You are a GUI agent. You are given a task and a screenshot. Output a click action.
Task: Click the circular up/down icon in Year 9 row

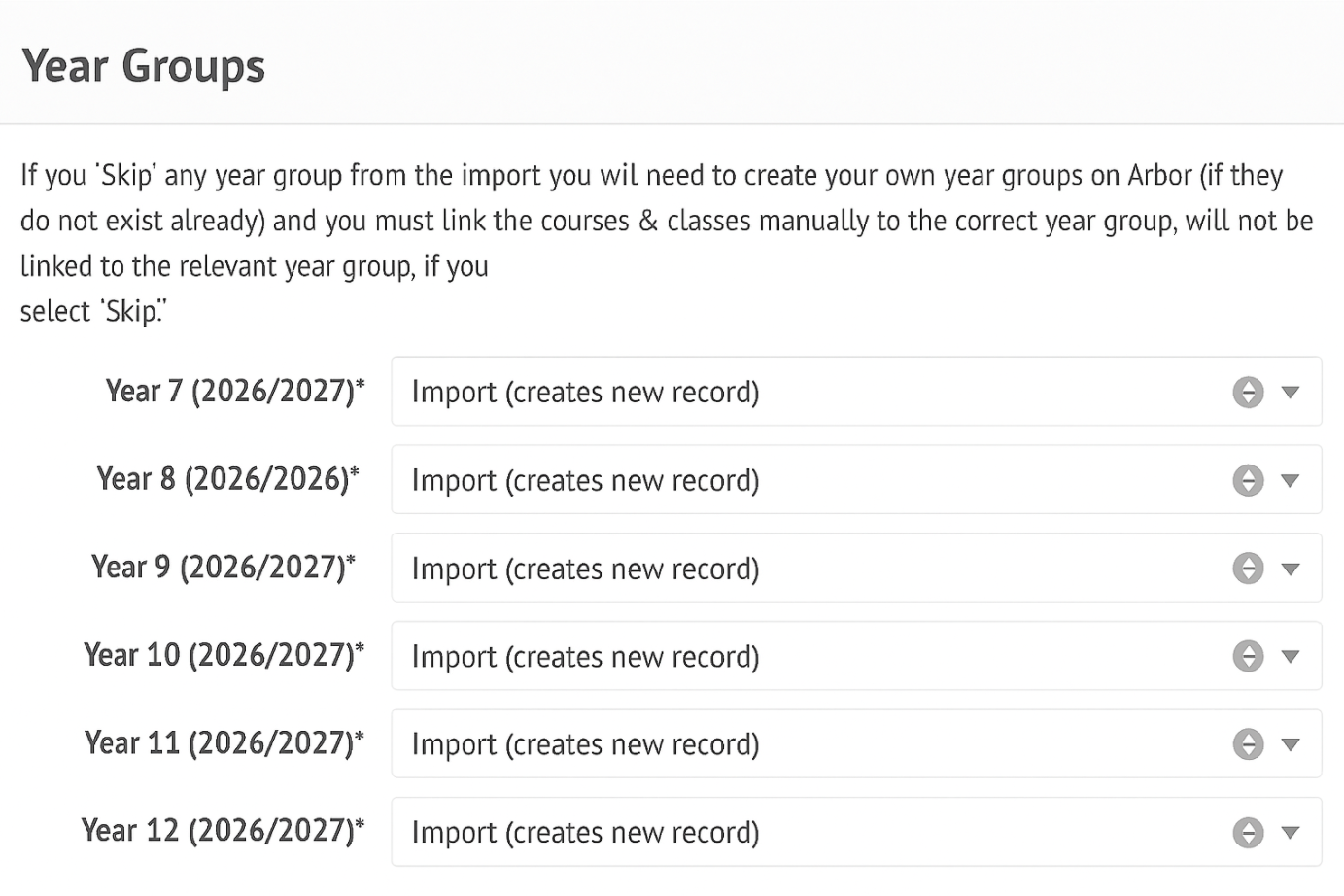click(x=1248, y=569)
